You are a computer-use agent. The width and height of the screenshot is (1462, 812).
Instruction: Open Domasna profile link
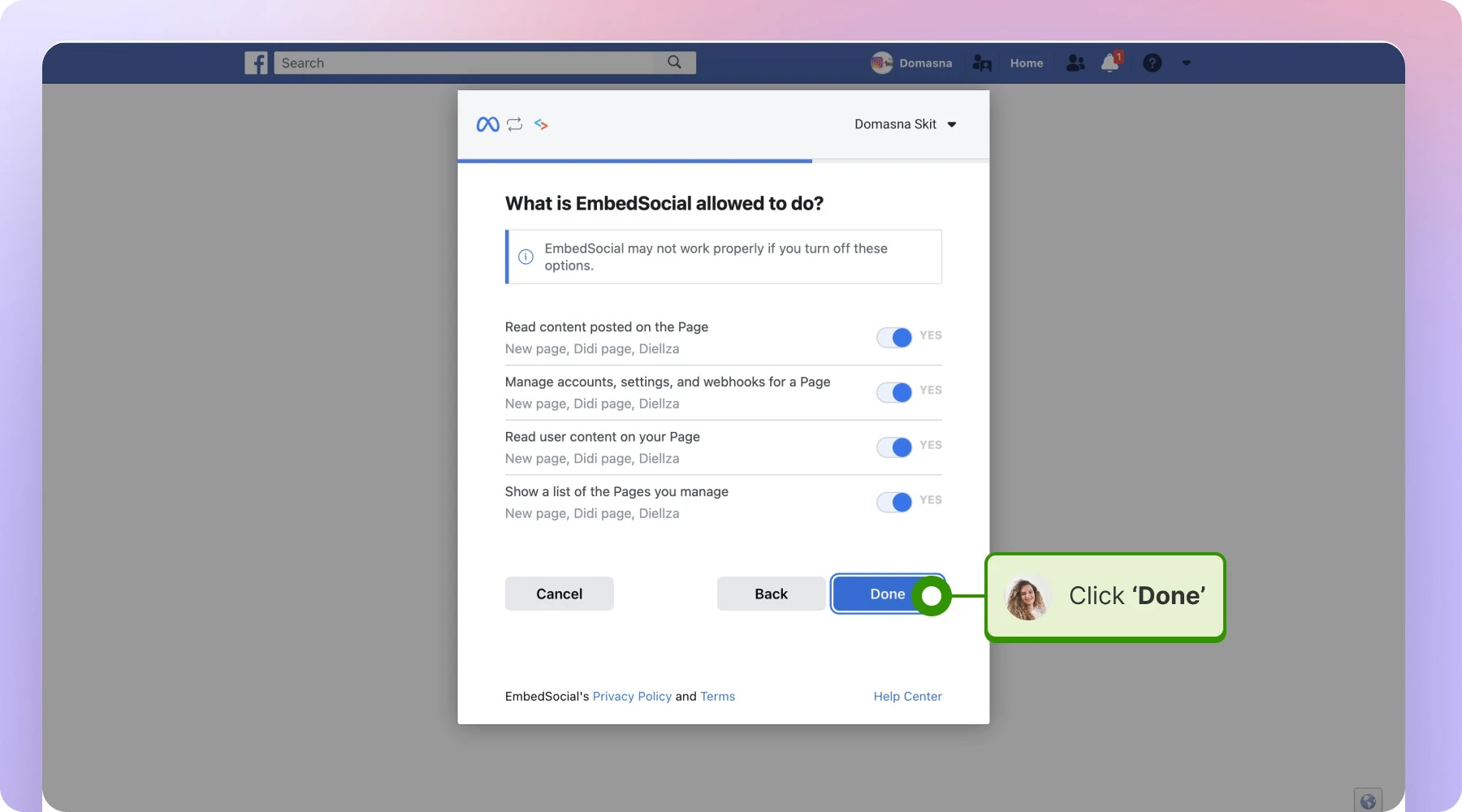pyautogui.click(x=925, y=63)
